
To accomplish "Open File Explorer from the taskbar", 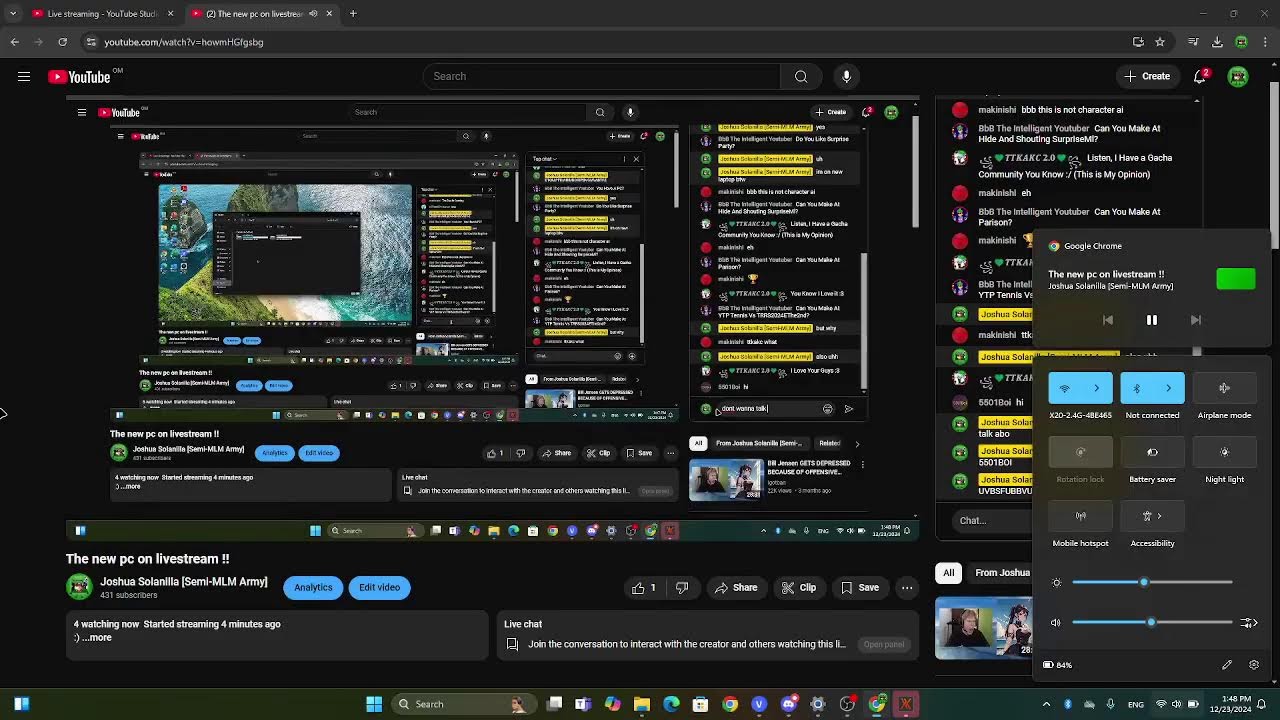I will [x=642, y=704].
